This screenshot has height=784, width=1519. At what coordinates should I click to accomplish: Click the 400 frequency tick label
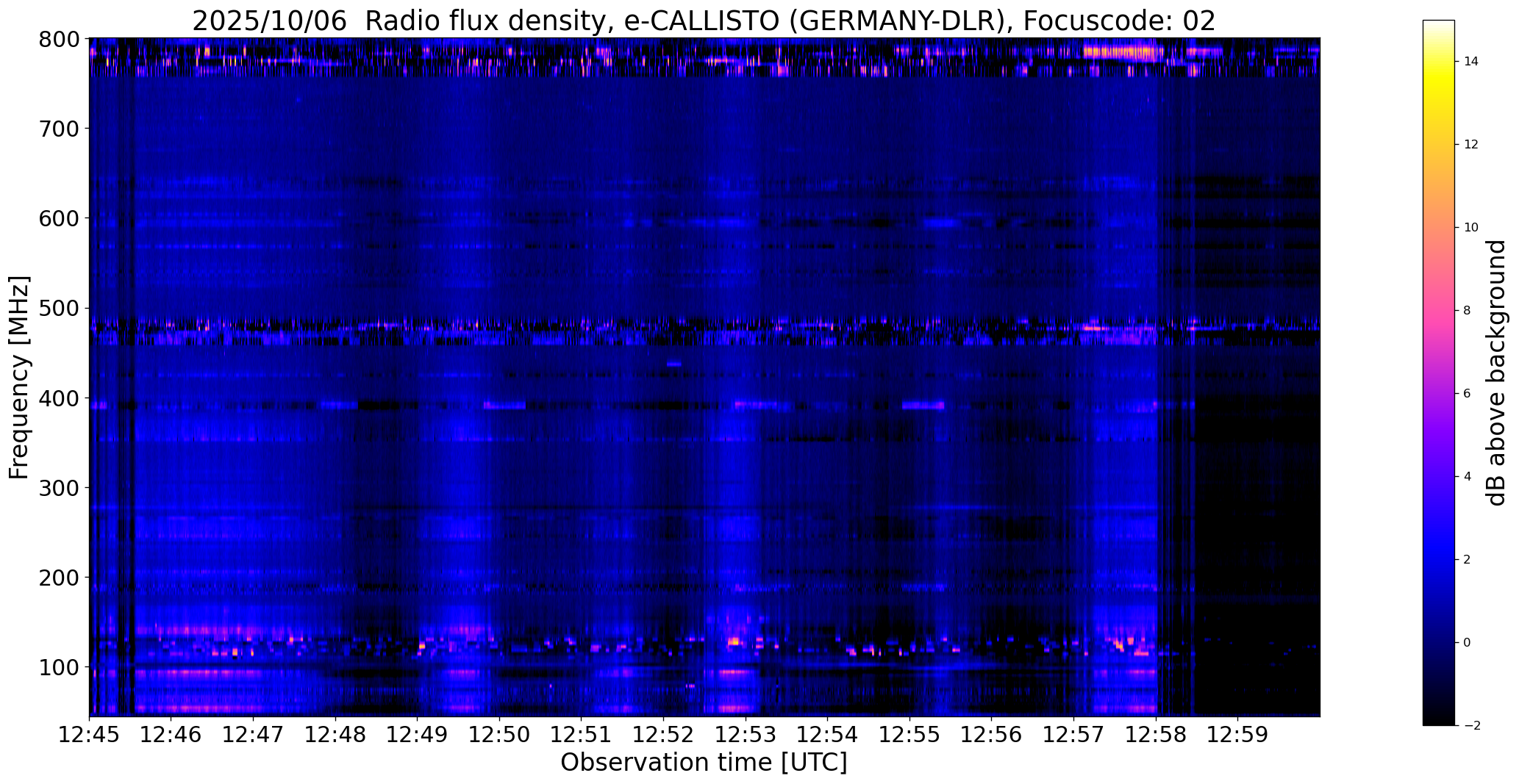(x=59, y=398)
